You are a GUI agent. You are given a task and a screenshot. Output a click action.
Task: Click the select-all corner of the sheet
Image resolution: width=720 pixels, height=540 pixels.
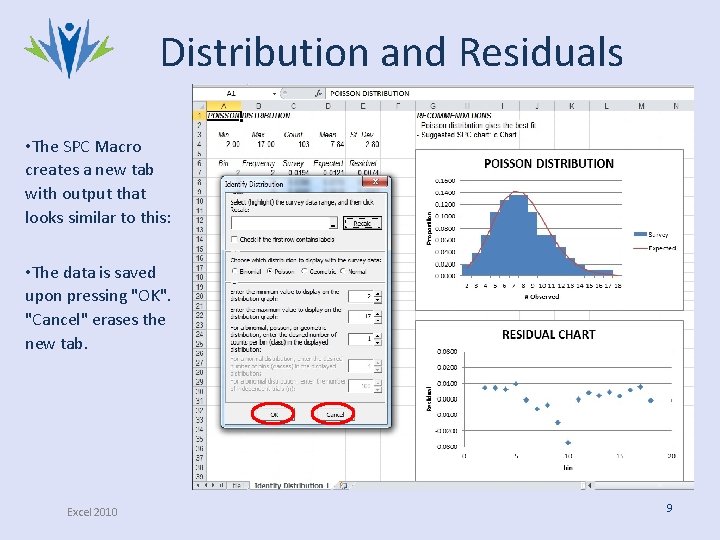tap(199, 106)
